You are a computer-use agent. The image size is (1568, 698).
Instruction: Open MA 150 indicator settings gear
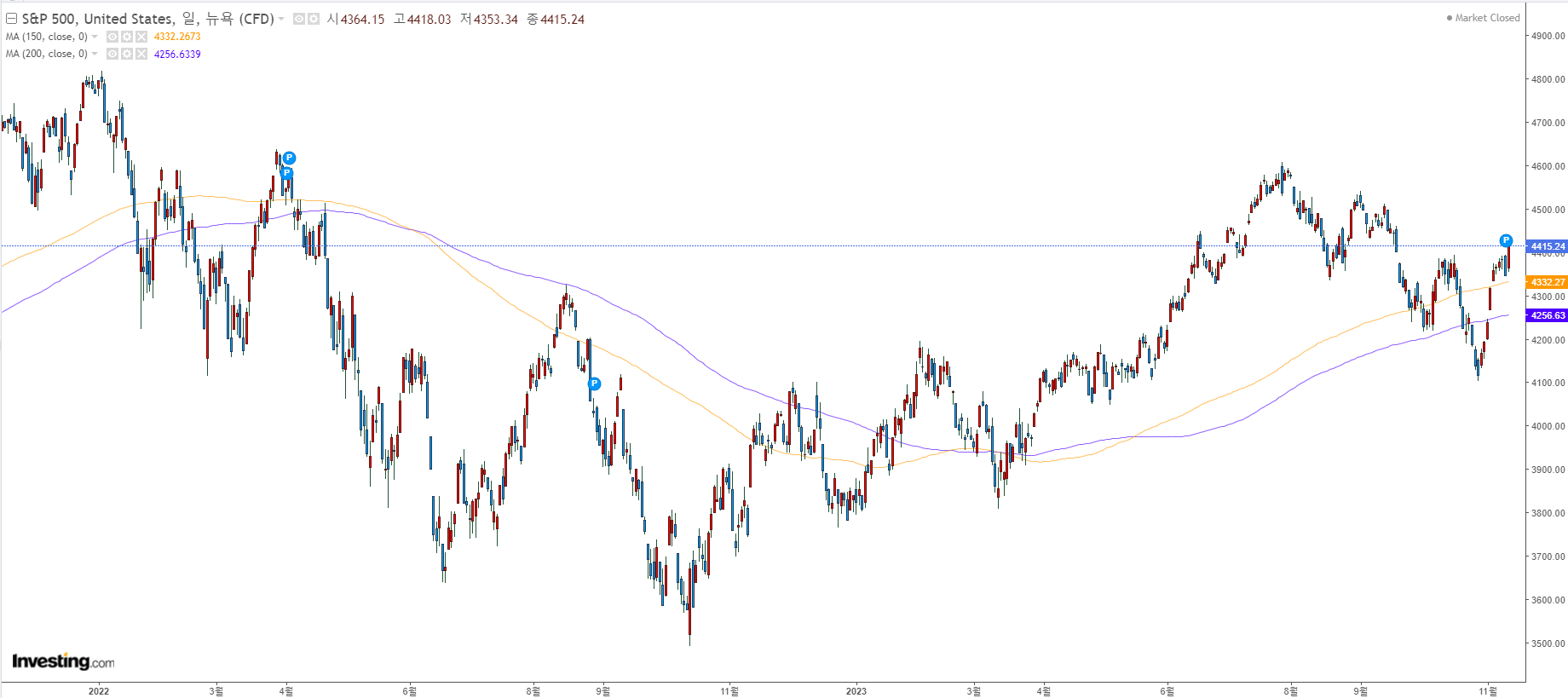127,37
